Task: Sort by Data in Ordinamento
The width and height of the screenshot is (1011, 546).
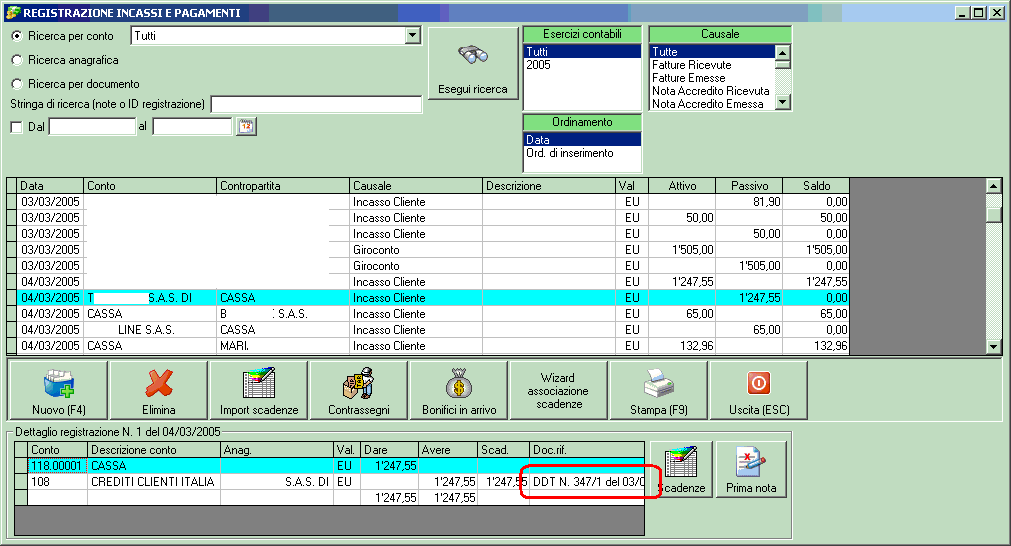Action: click(582, 140)
